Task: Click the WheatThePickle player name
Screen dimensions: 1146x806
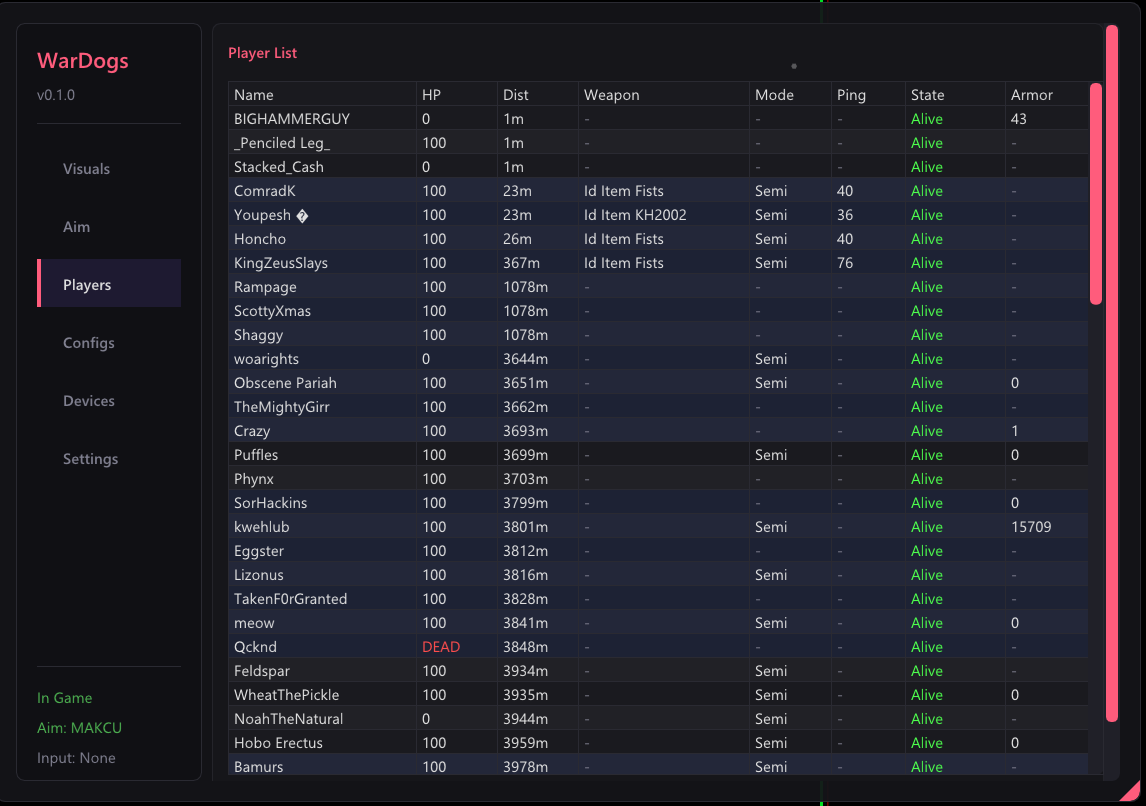Action: [x=286, y=695]
